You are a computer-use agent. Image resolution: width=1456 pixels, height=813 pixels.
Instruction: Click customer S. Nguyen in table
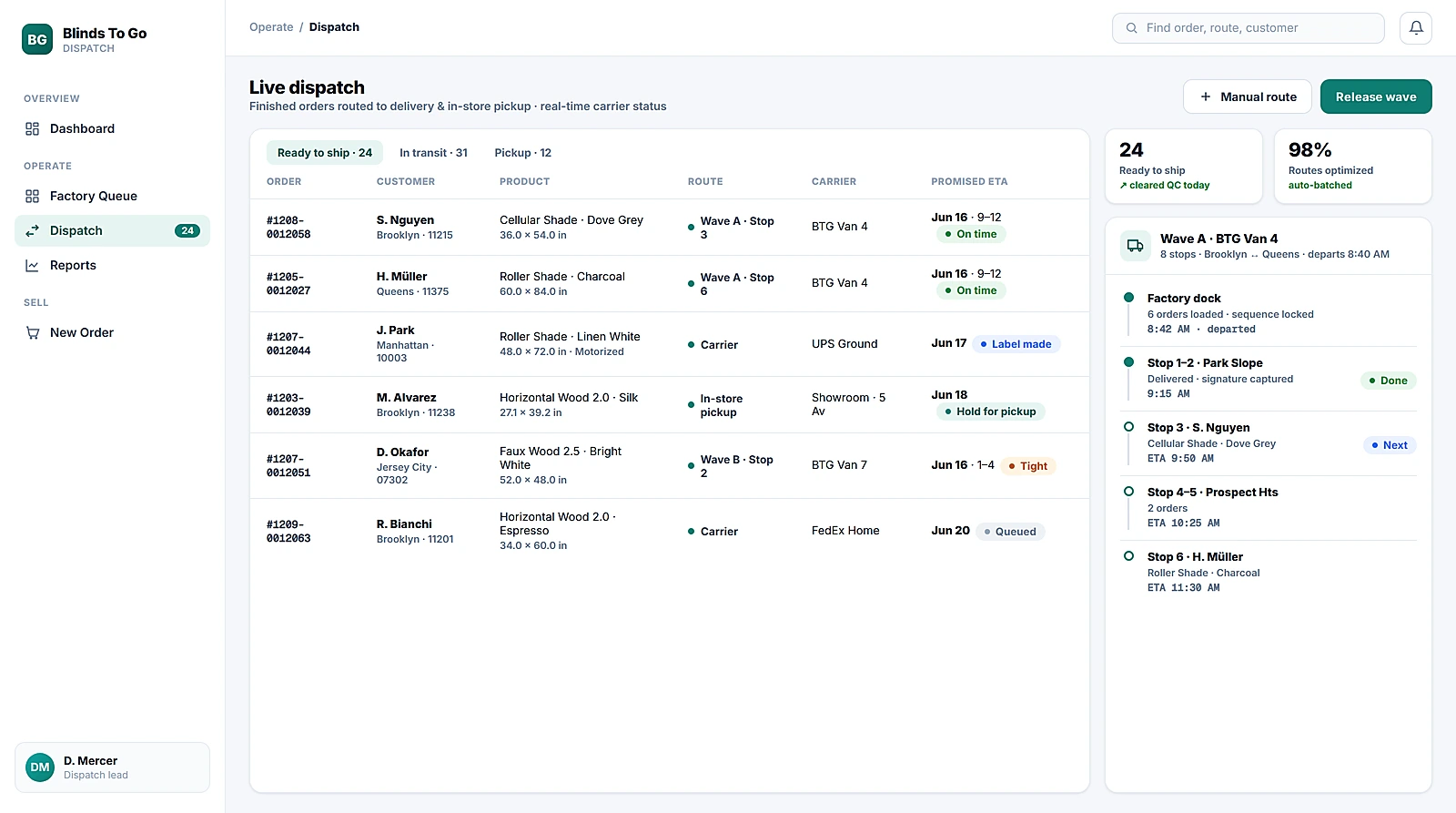click(x=405, y=220)
